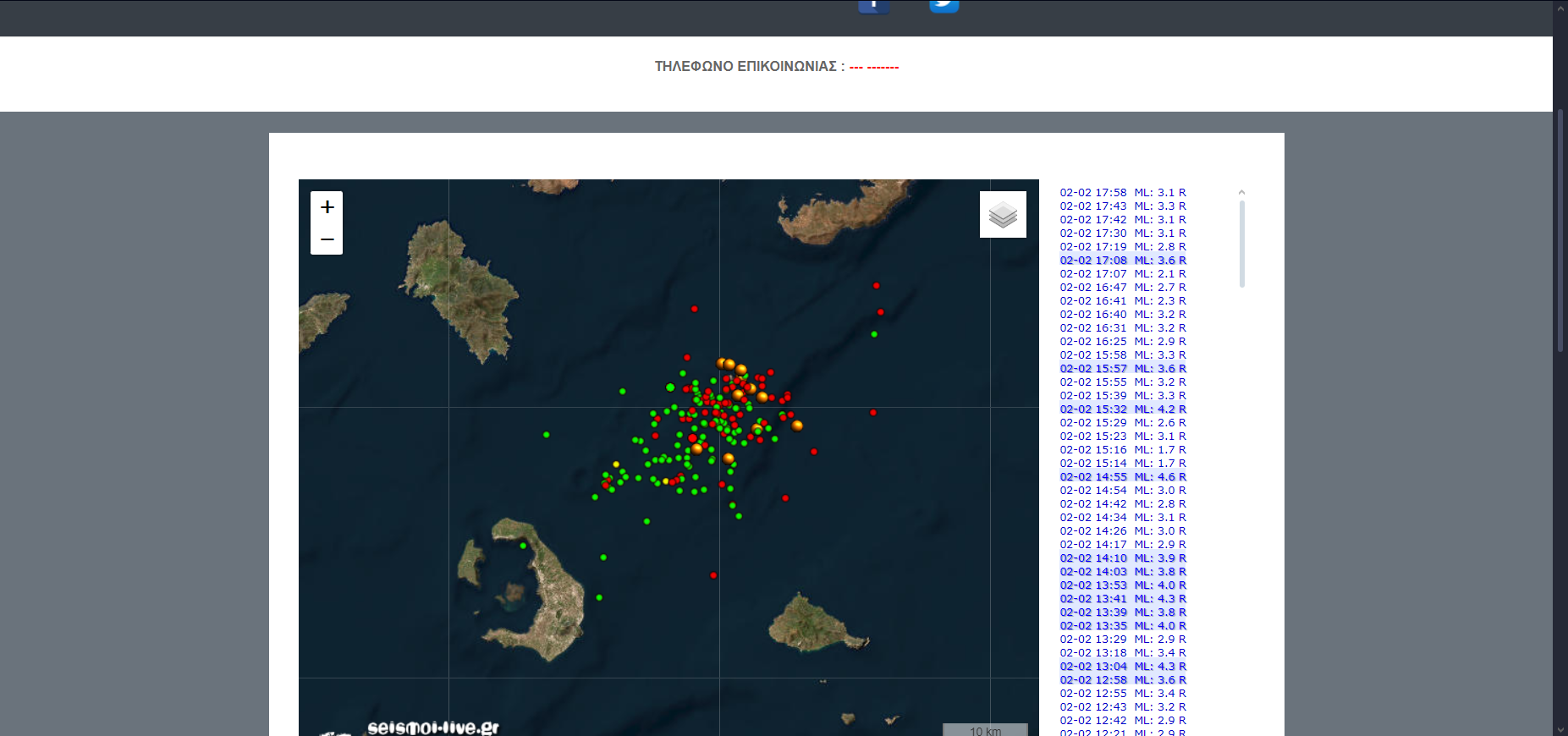Image resolution: width=1568 pixels, height=736 pixels.
Task: View the 02-02 13:41 ML 4.3 entry
Action: (1123, 599)
